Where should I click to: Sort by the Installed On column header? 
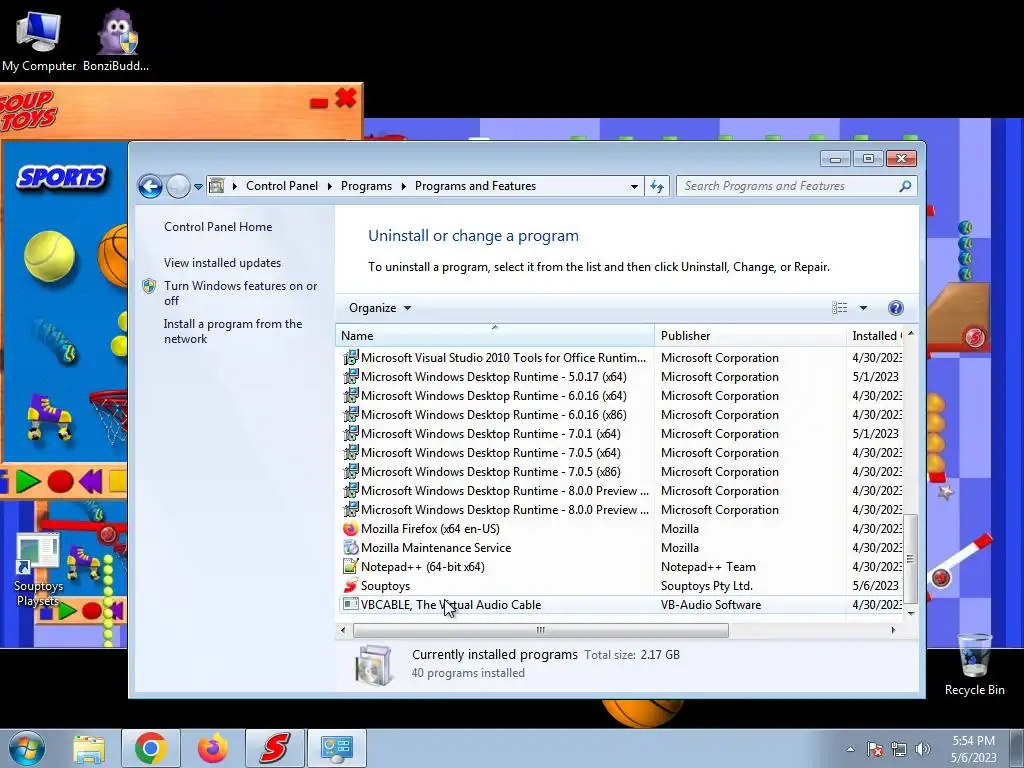(875, 336)
